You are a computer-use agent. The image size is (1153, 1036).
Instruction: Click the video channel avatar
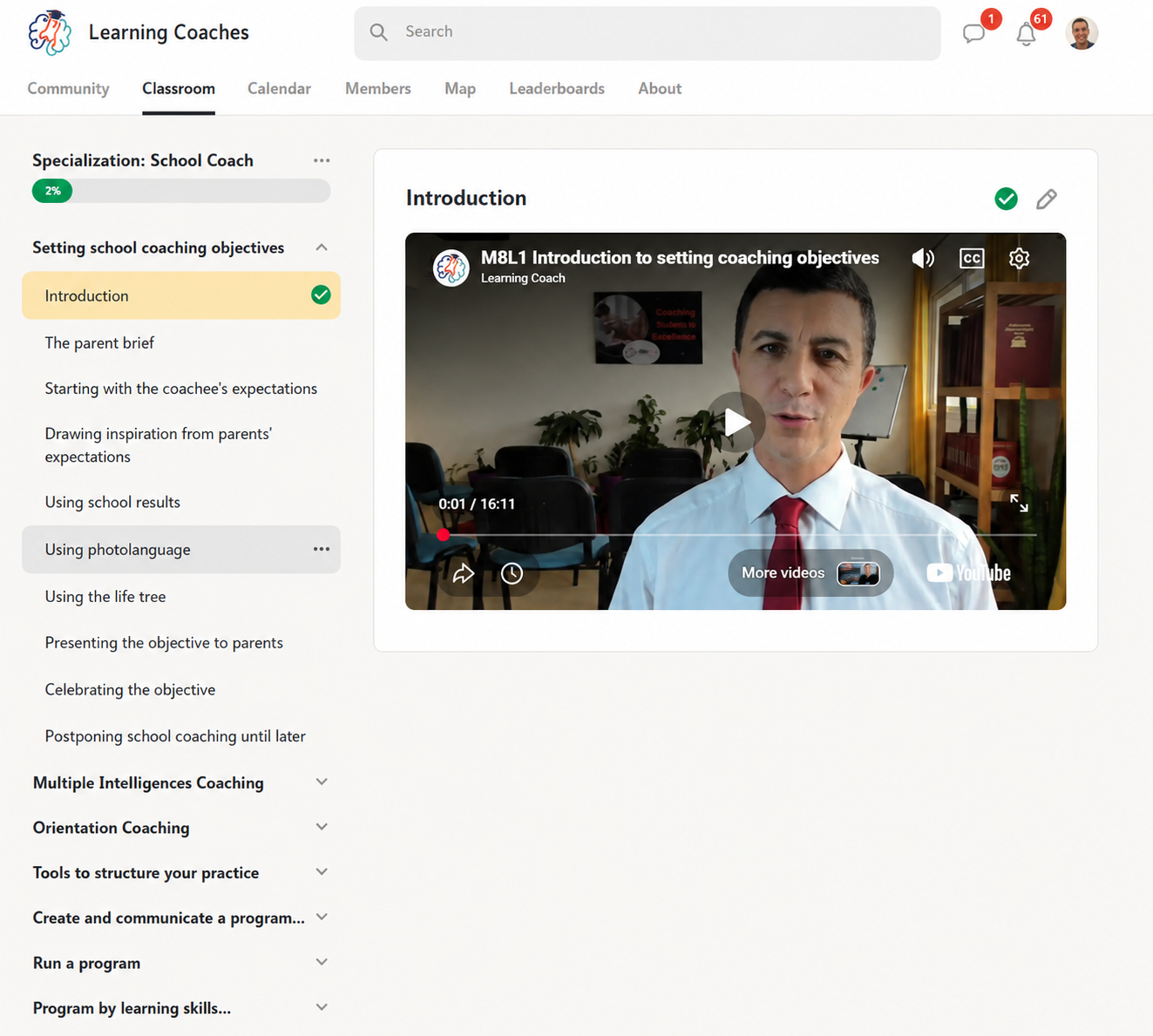(451, 267)
